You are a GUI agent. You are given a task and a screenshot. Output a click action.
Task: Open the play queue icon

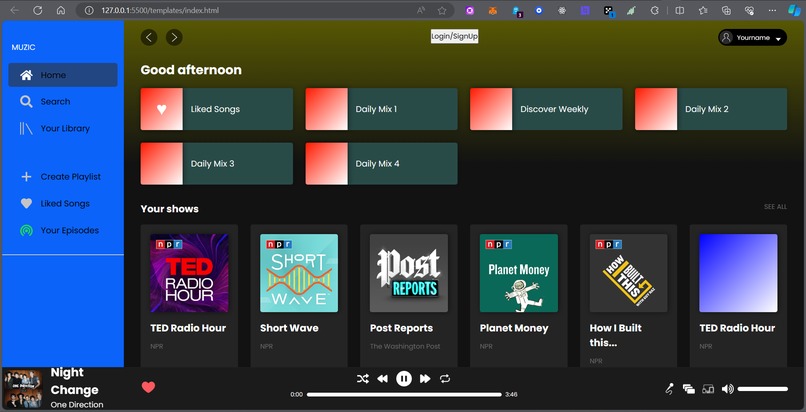click(x=689, y=389)
